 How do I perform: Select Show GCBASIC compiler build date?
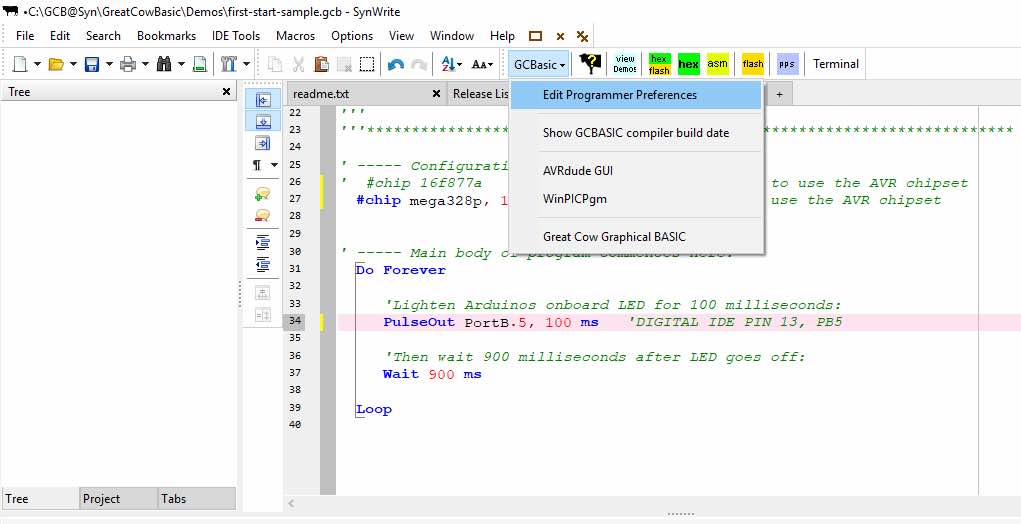(x=636, y=133)
